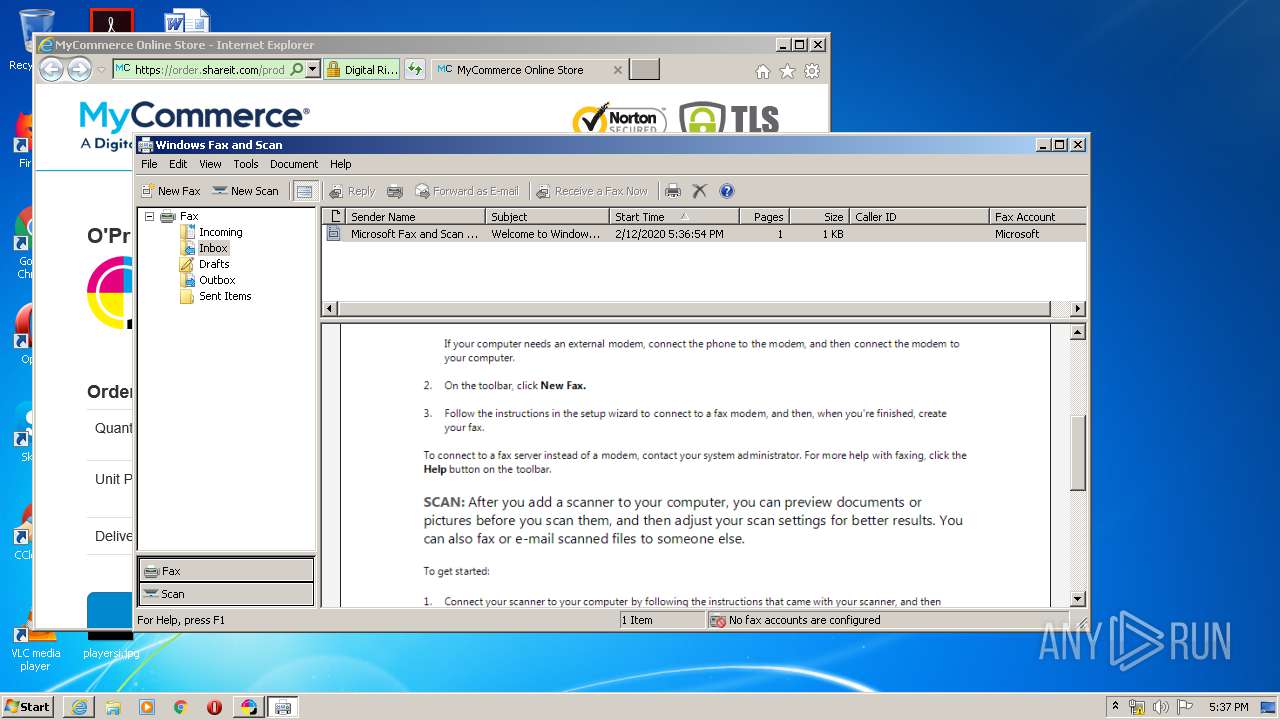This screenshot has width=1280, height=720.
Task: Open the File menu
Action: (x=149, y=164)
